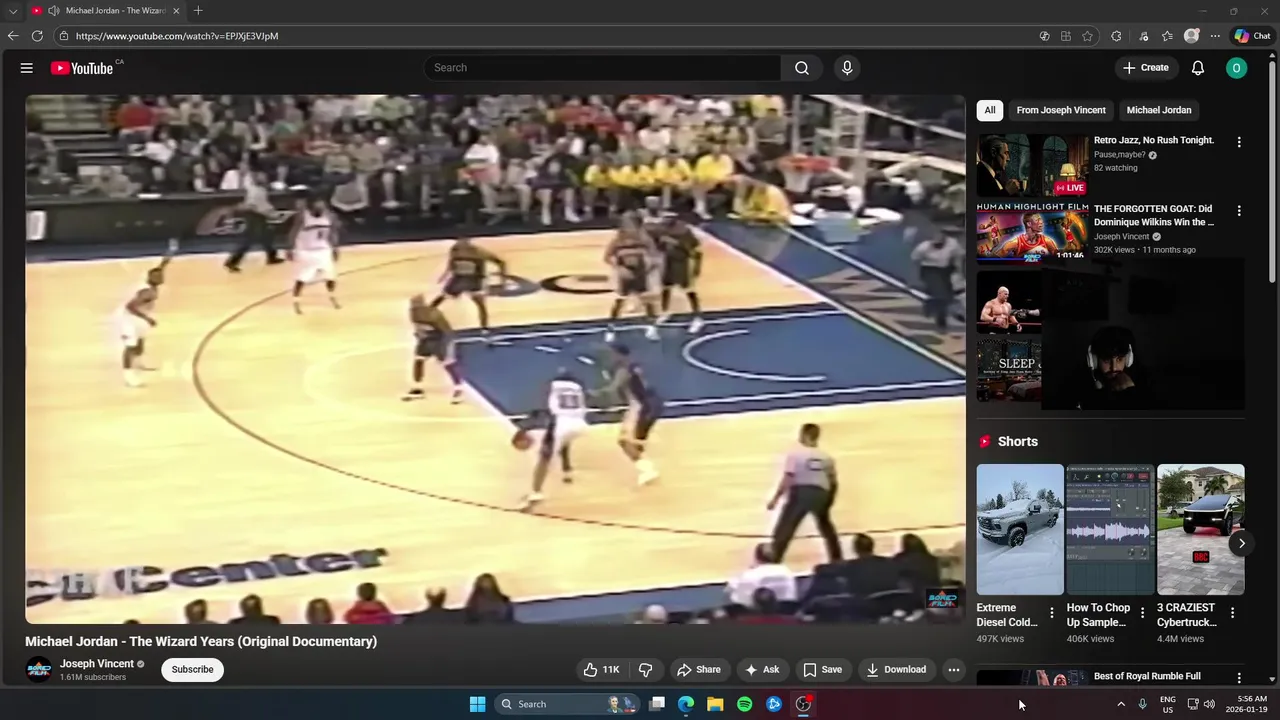This screenshot has height=720, width=1280.
Task: Type in the YouTube search field
Action: tap(603, 68)
